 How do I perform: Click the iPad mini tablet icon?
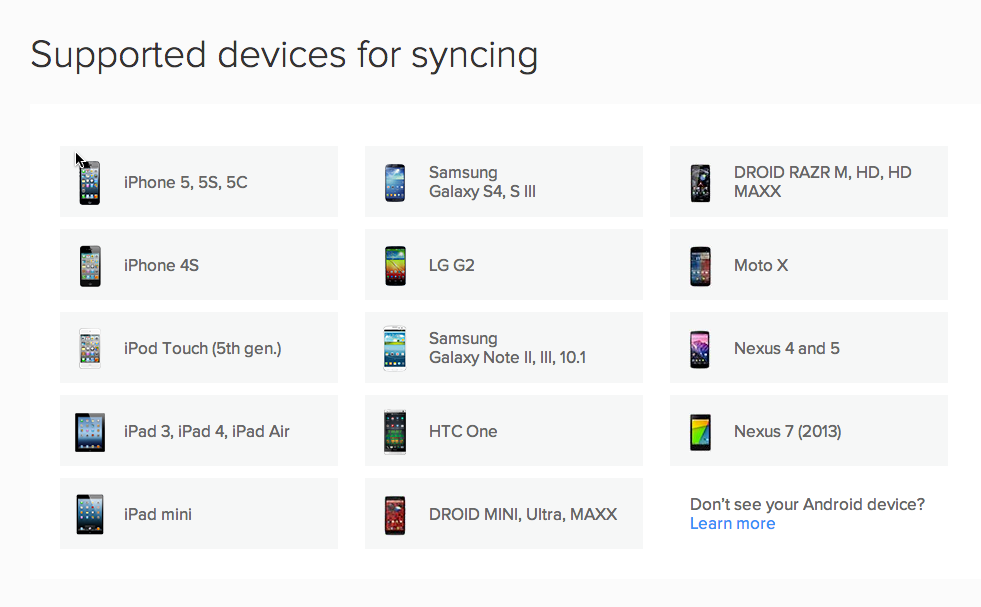point(90,515)
